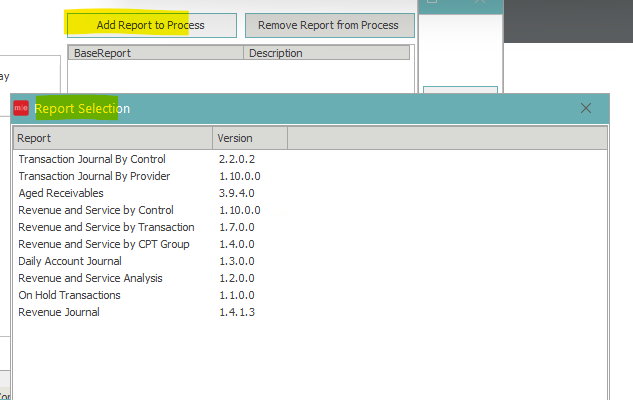Select the Daily Account Journal report
633x400 pixels.
coord(70,261)
